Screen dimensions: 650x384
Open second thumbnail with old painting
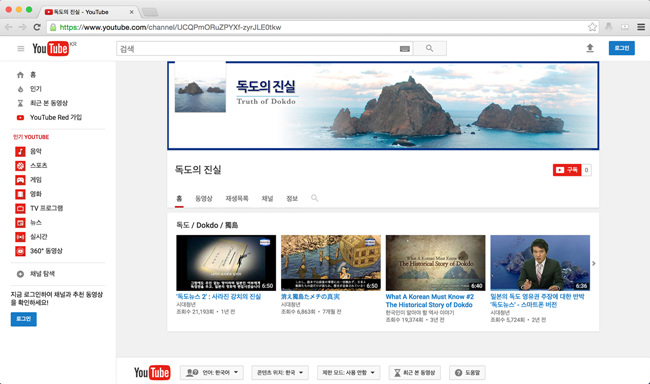click(331, 263)
